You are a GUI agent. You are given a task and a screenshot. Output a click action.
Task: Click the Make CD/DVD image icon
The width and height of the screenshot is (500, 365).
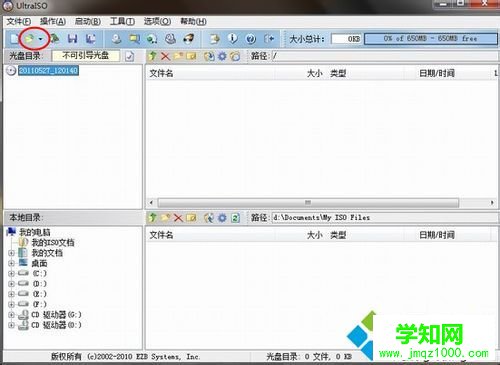116,39
